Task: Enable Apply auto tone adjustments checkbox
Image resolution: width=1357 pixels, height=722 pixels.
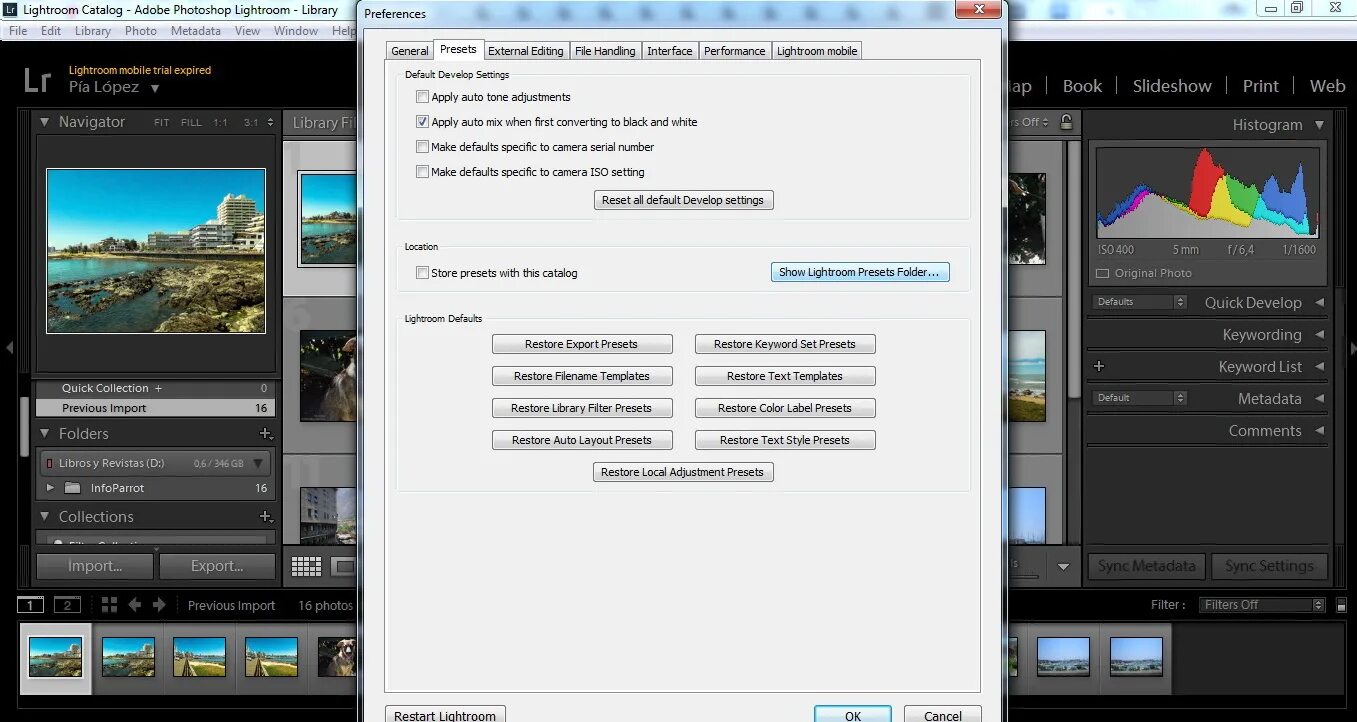Action: [x=422, y=97]
